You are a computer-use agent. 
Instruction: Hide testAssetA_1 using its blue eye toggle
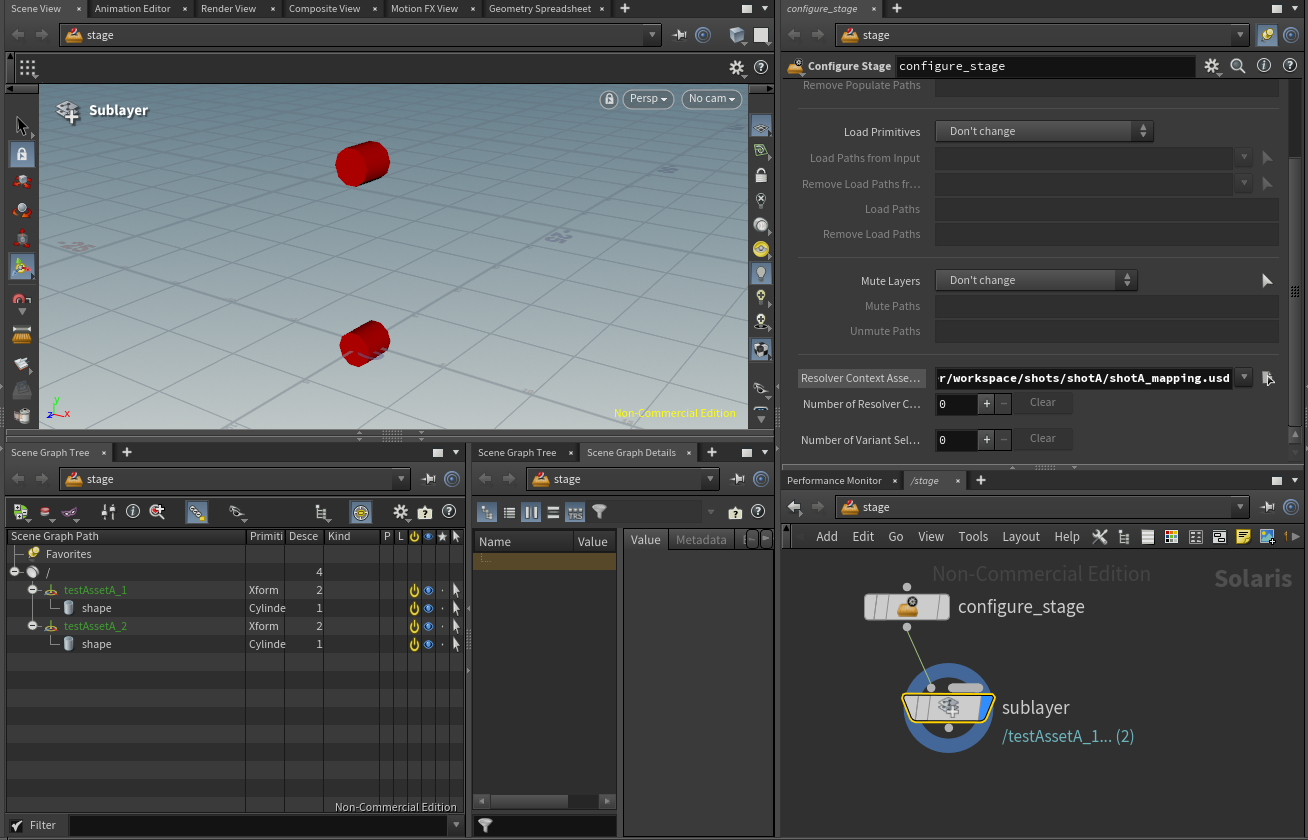click(x=428, y=589)
